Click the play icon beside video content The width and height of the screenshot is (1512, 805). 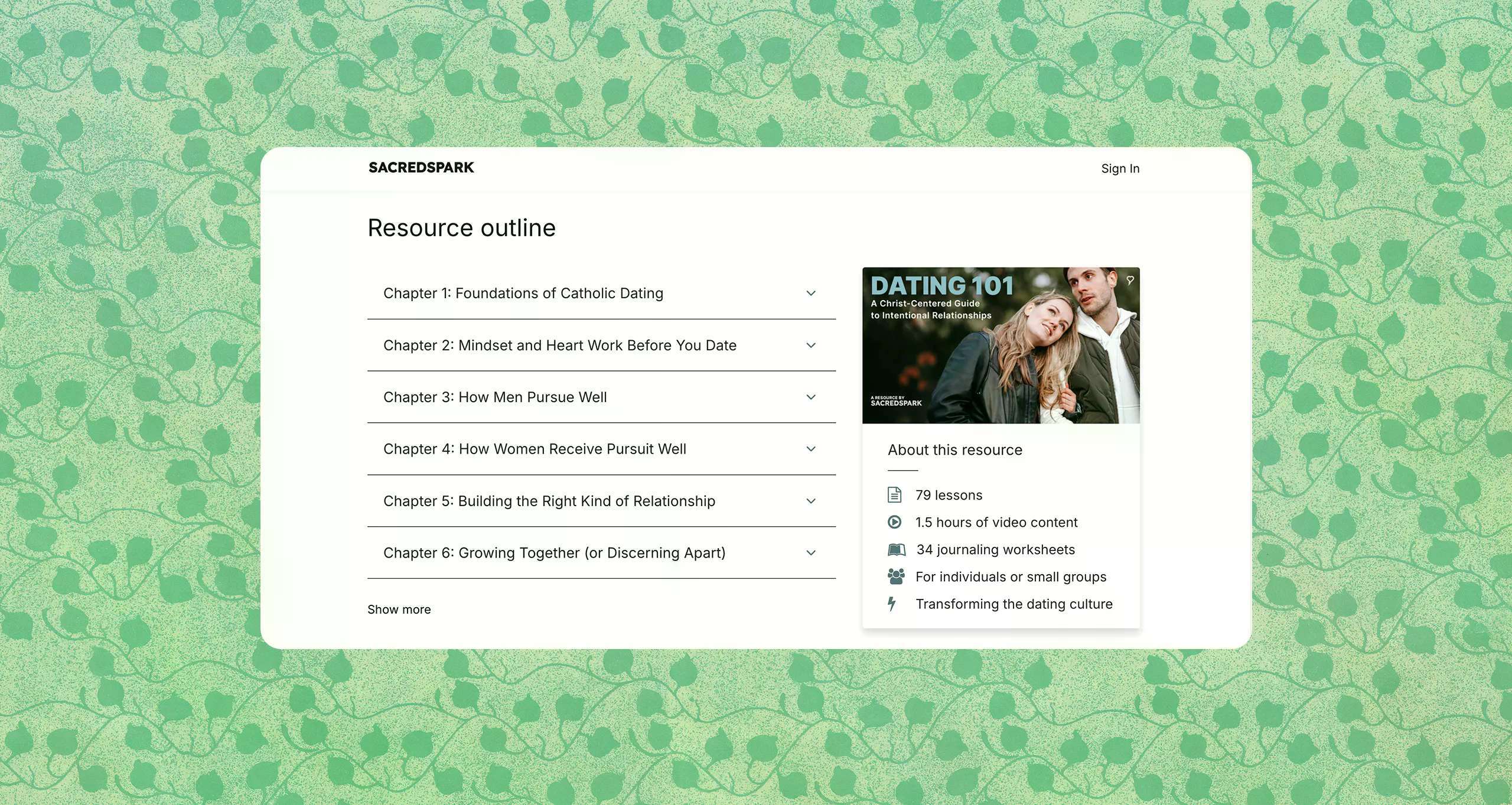tap(895, 522)
